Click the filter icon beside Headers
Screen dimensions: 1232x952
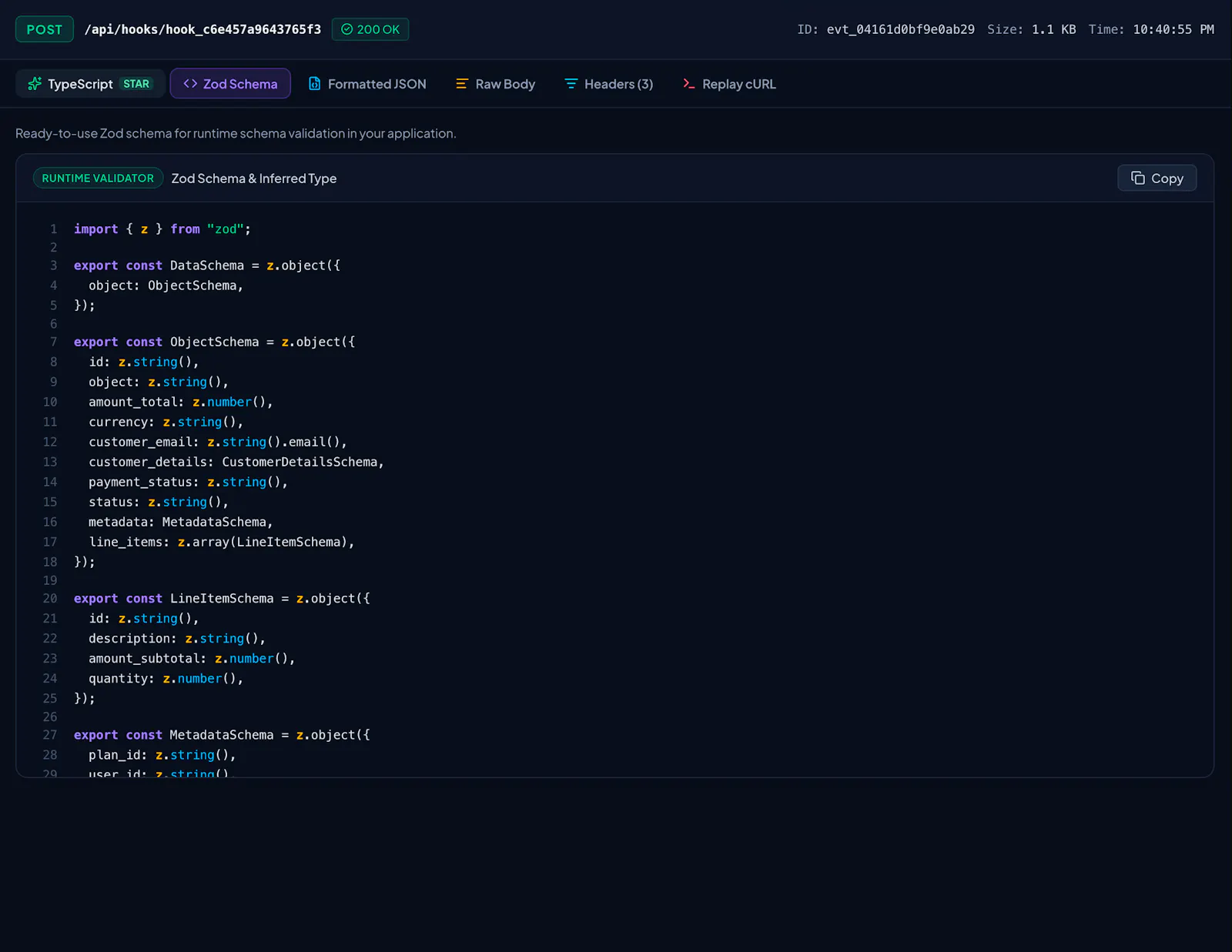[571, 84]
